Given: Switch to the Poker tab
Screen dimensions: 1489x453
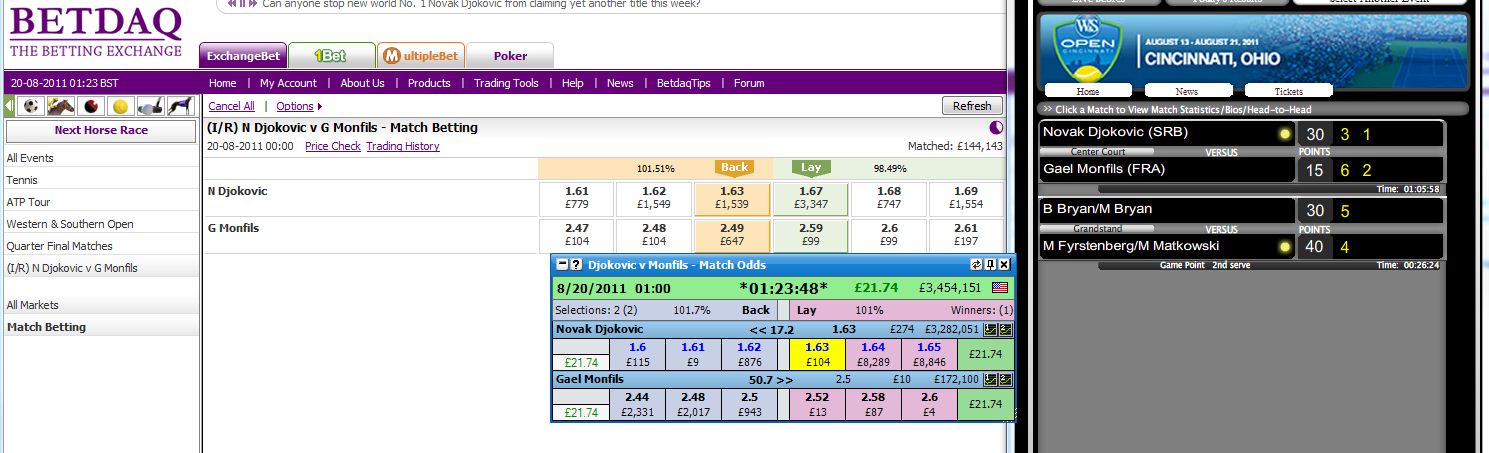Looking at the screenshot, I should click(x=510, y=56).
